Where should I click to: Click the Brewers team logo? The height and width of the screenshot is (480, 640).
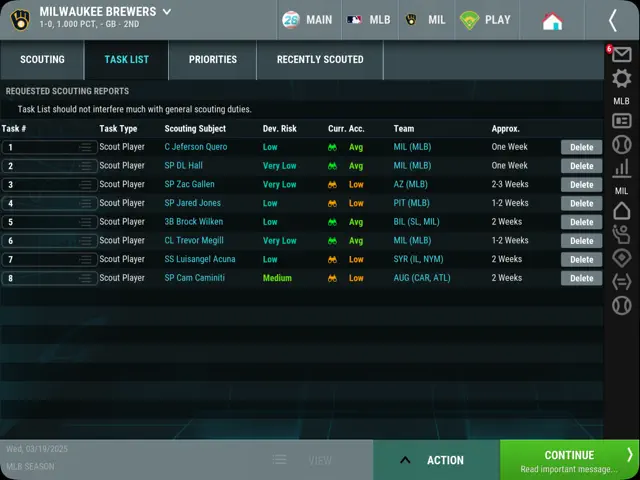[20, 20]
